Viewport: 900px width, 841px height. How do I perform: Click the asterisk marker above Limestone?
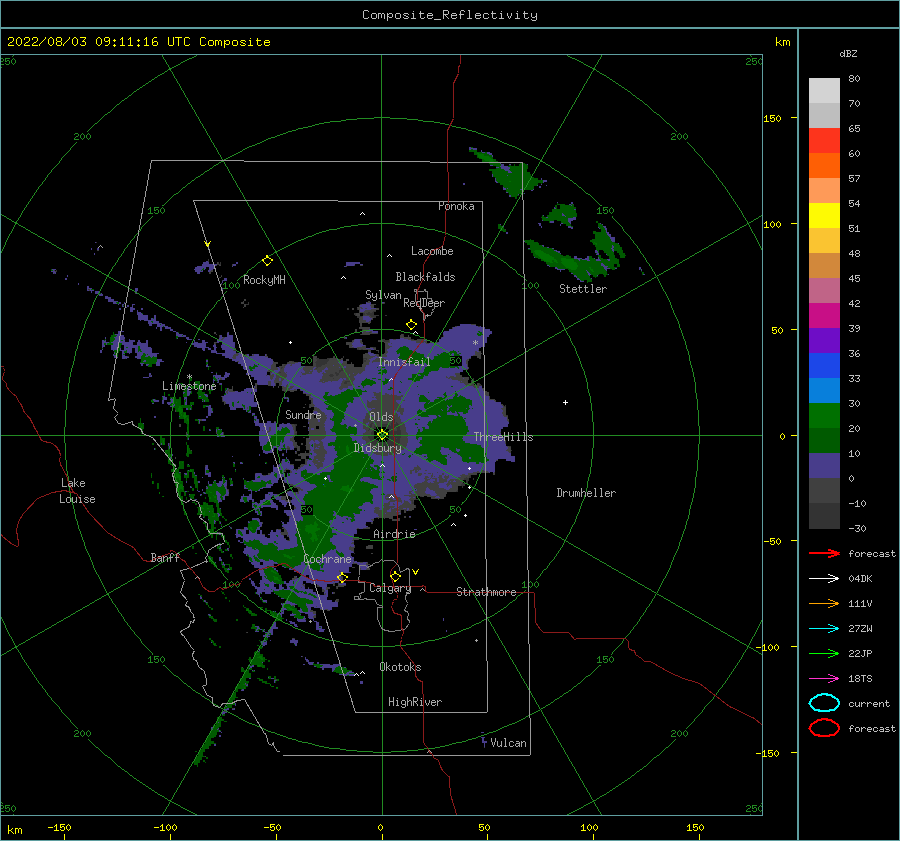coord(189,377)
